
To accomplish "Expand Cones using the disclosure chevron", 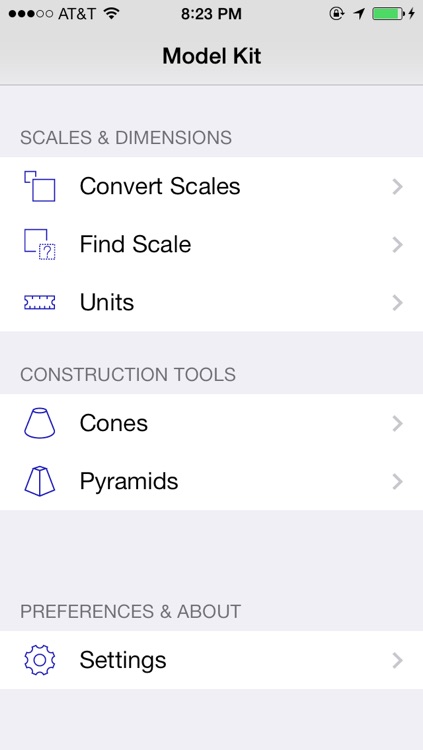I will click(397, 424).
